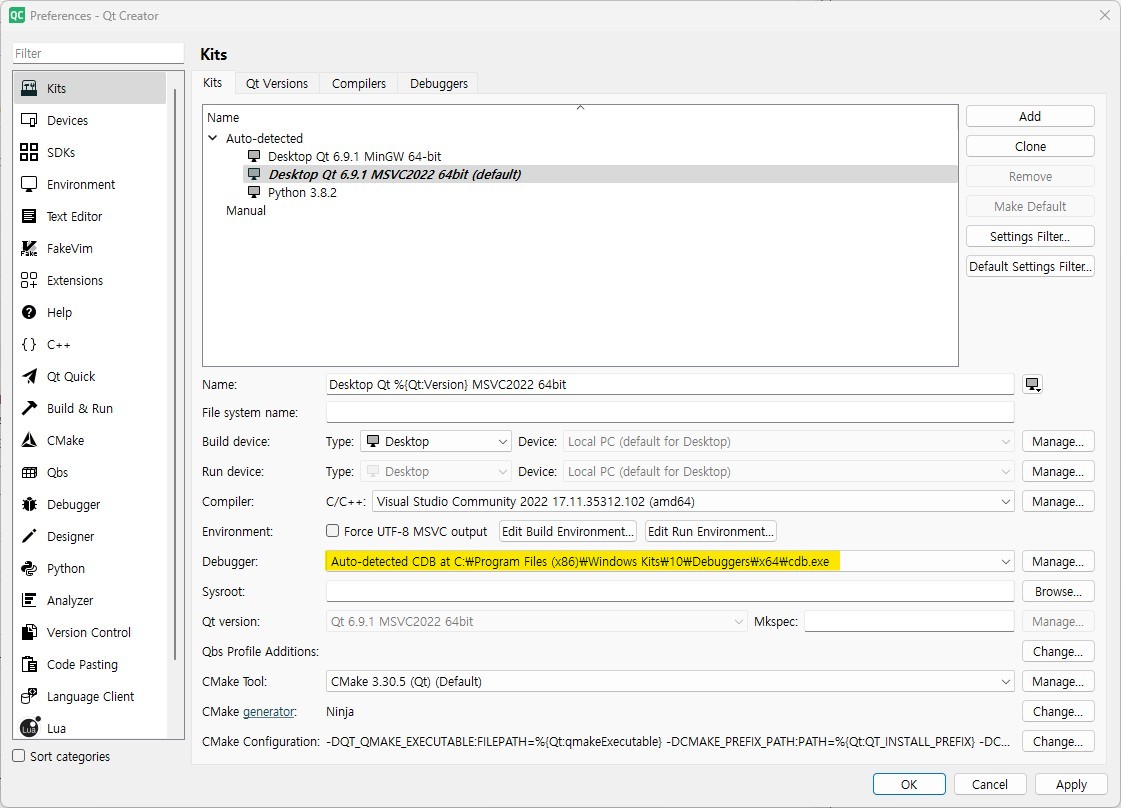Image resolution: width=1121 pixels, height=808 pixels.
Task: Open the Extensions category icon
Action: point(29,280)
